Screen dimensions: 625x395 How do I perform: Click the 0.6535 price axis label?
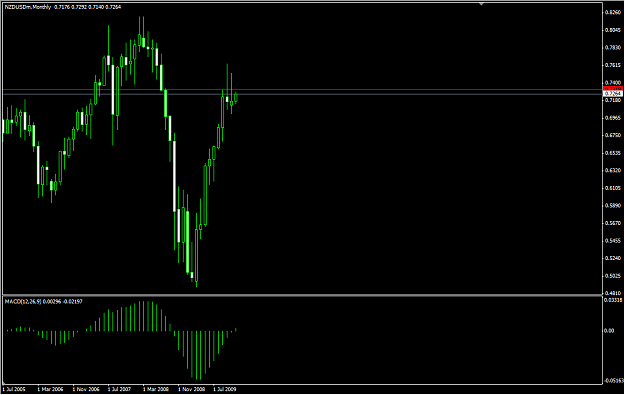(613, 153)
